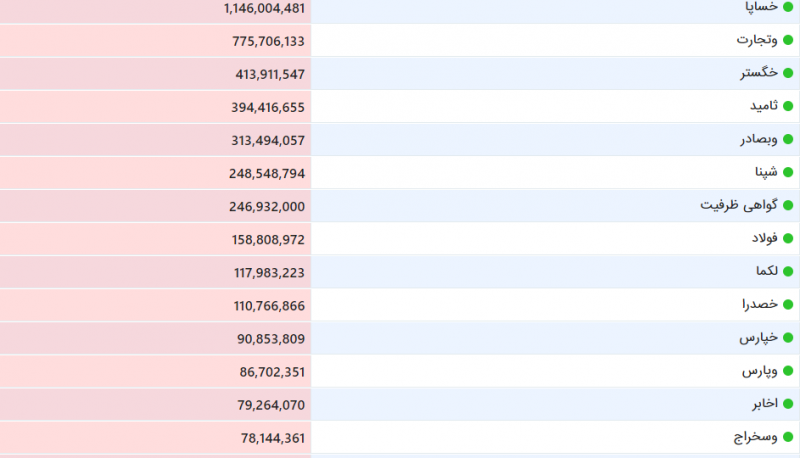Select the value cell 246,932,000
This screenshot has height=458, width=800.
pos(155,206)
